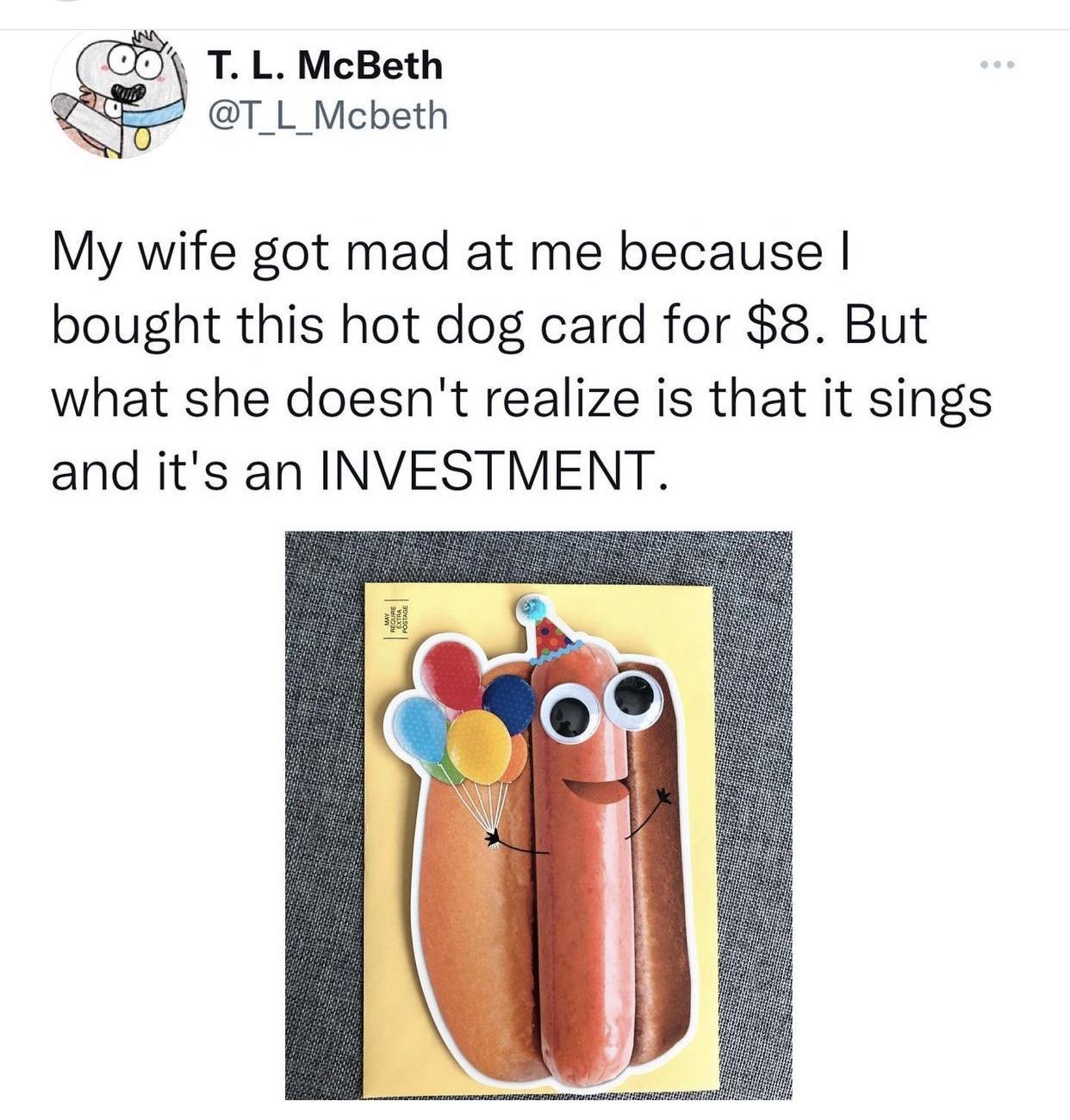Click the hot dog's googly eyes
This screenshot has height=1120, width=1070.
click(600, 706)
